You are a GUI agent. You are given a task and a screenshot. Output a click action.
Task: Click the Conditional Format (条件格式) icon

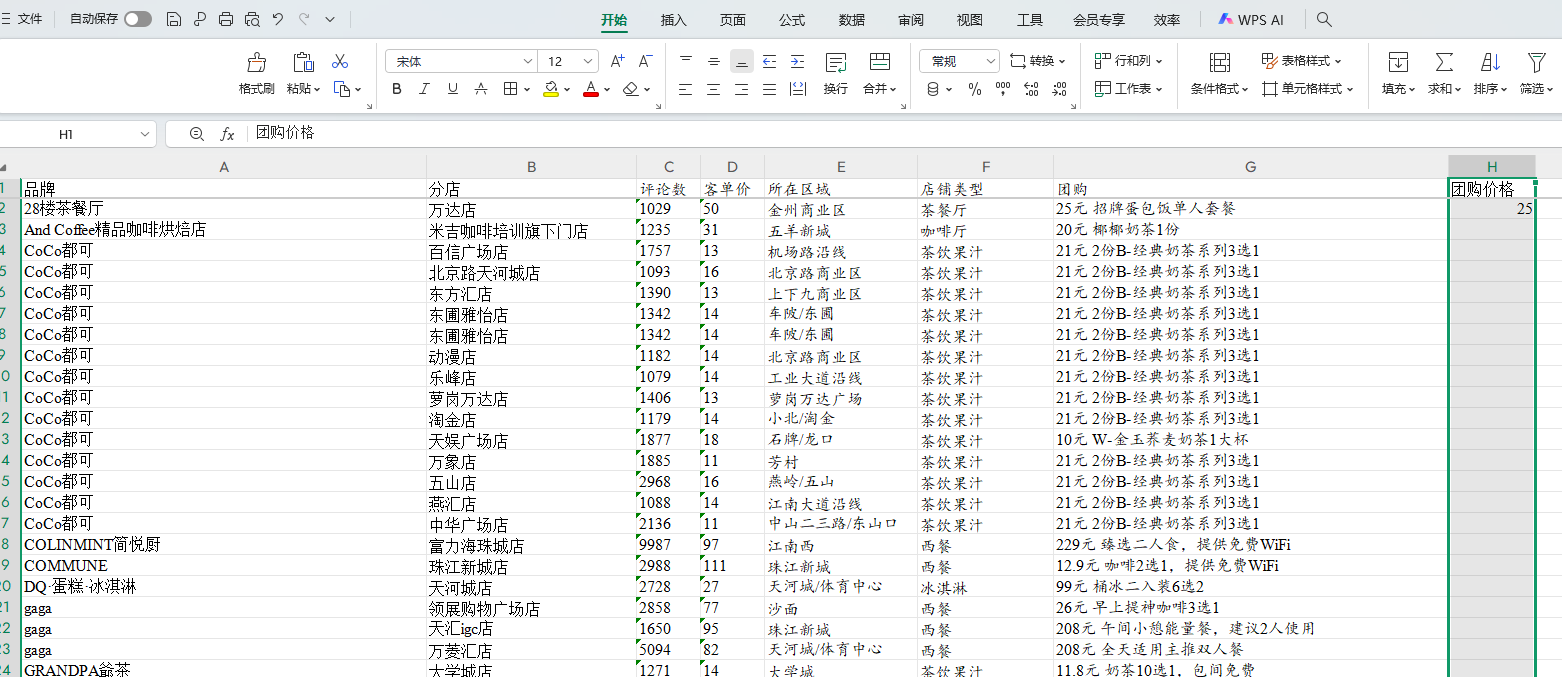[x=1219, y=62]
